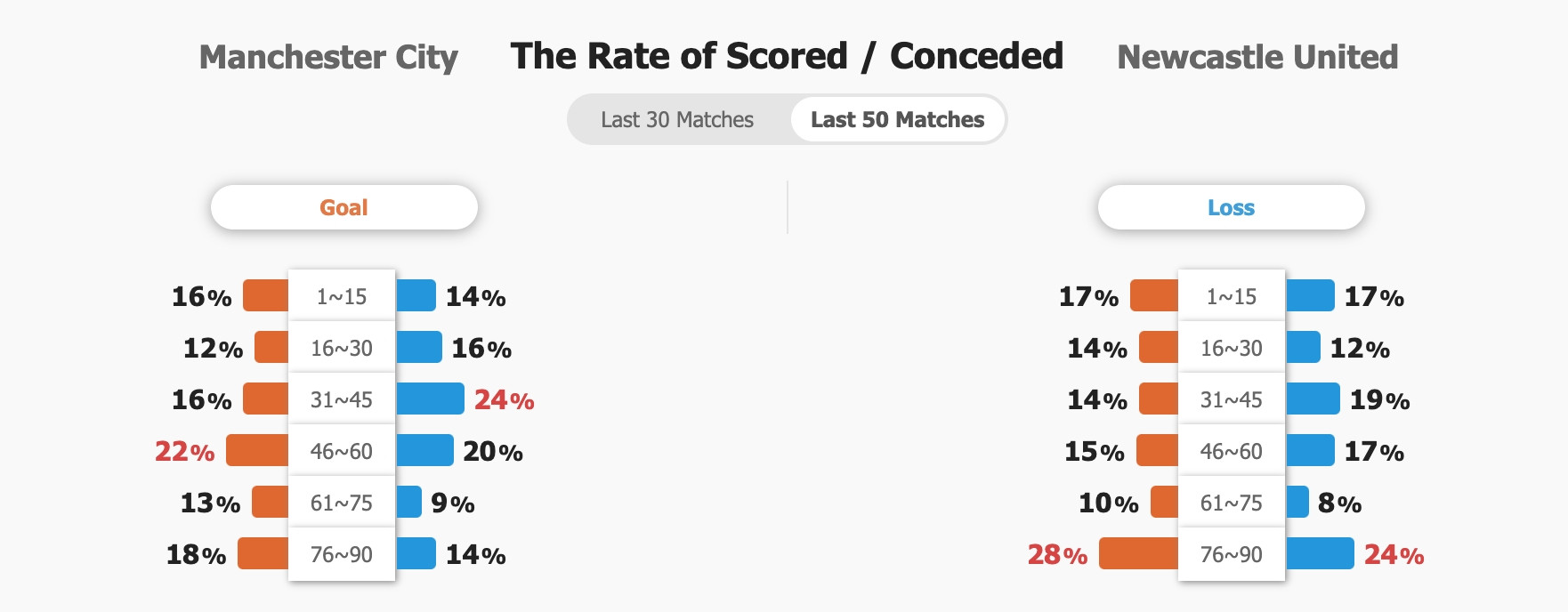Click the 46~60 interval in Loss chart
The height and width of the screenshot is (612, 1568).
1232,451
